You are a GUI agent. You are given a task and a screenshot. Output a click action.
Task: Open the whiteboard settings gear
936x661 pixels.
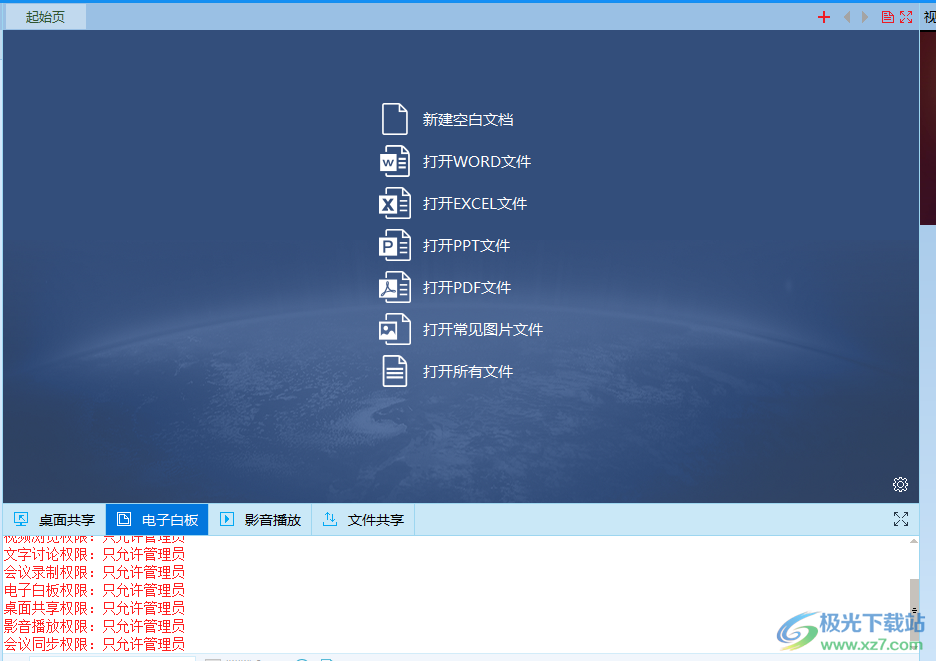coord(900,484)
